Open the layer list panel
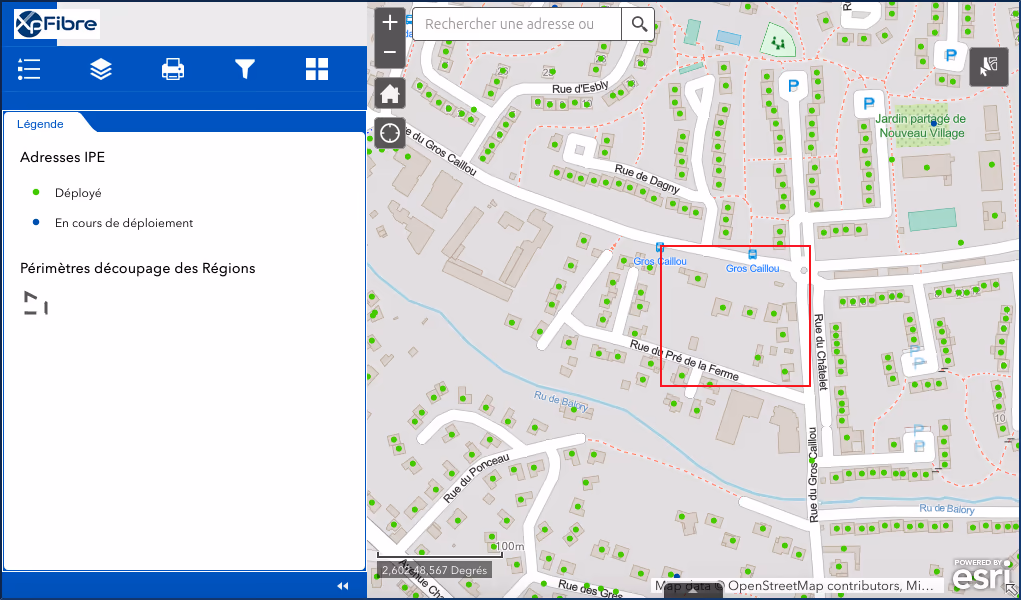Viewport: 1021px width, 600px height. pos(101,69)
